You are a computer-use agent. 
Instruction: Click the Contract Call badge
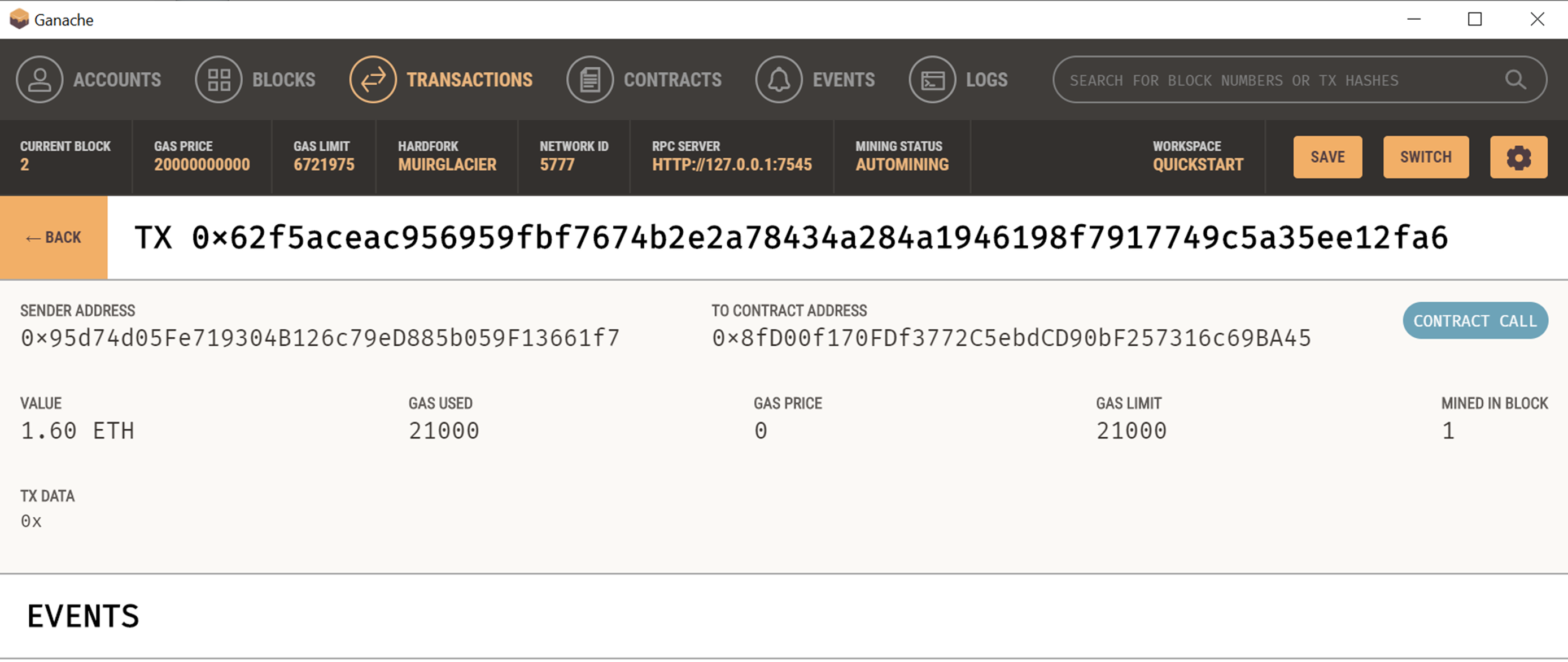pyautogui.click(x=1475, y=320)
